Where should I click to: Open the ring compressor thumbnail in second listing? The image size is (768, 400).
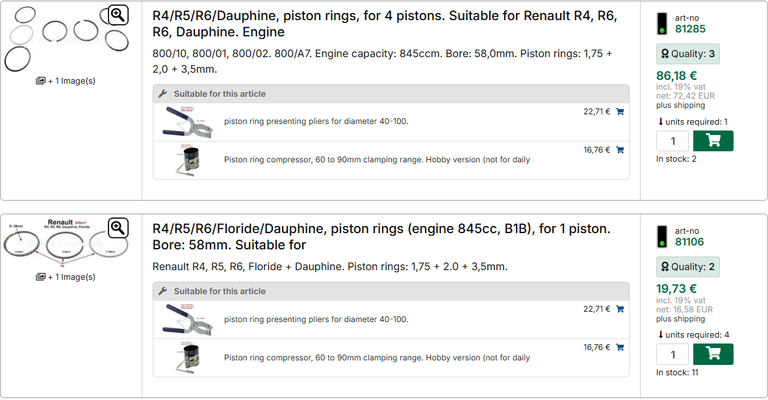pyautogui.click(x=186, y=357)
